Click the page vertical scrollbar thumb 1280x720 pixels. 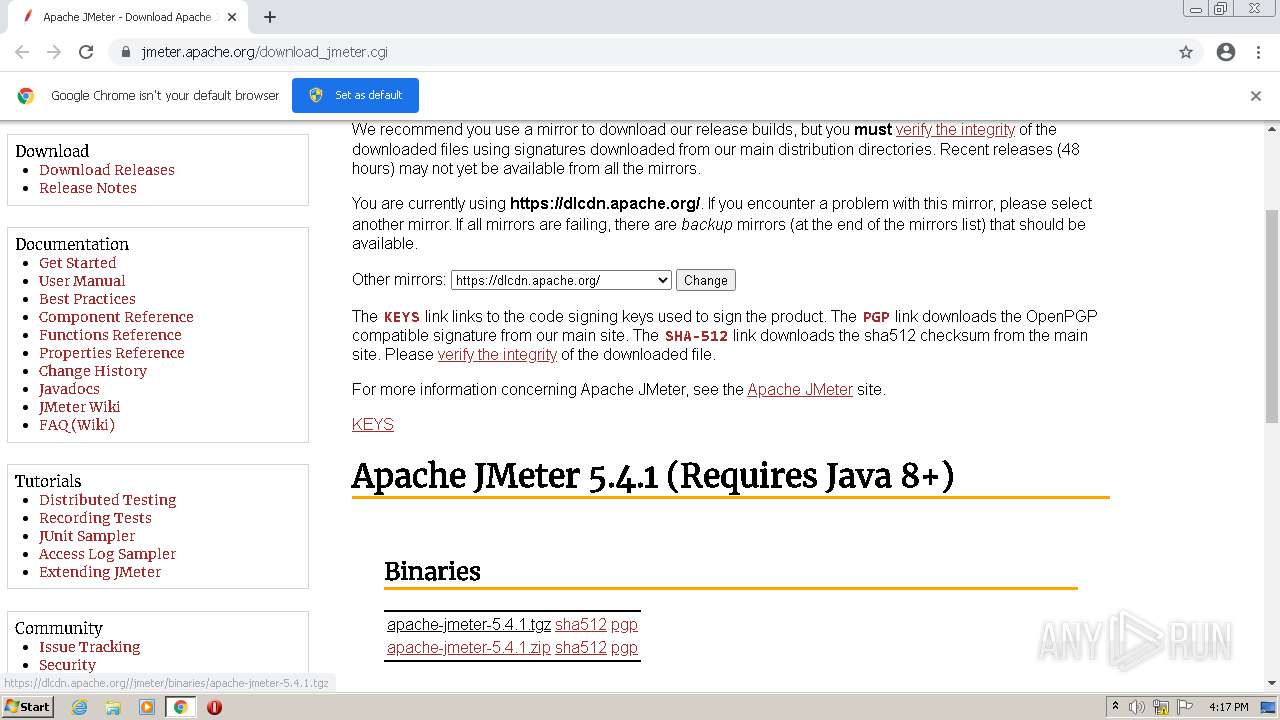coord(1272,316)
